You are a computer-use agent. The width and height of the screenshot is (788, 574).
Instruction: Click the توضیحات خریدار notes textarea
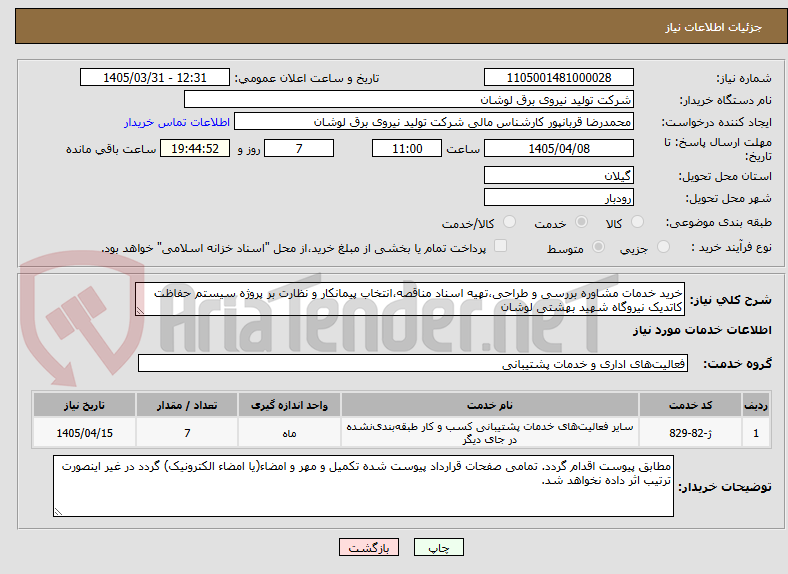click(363, 486)
